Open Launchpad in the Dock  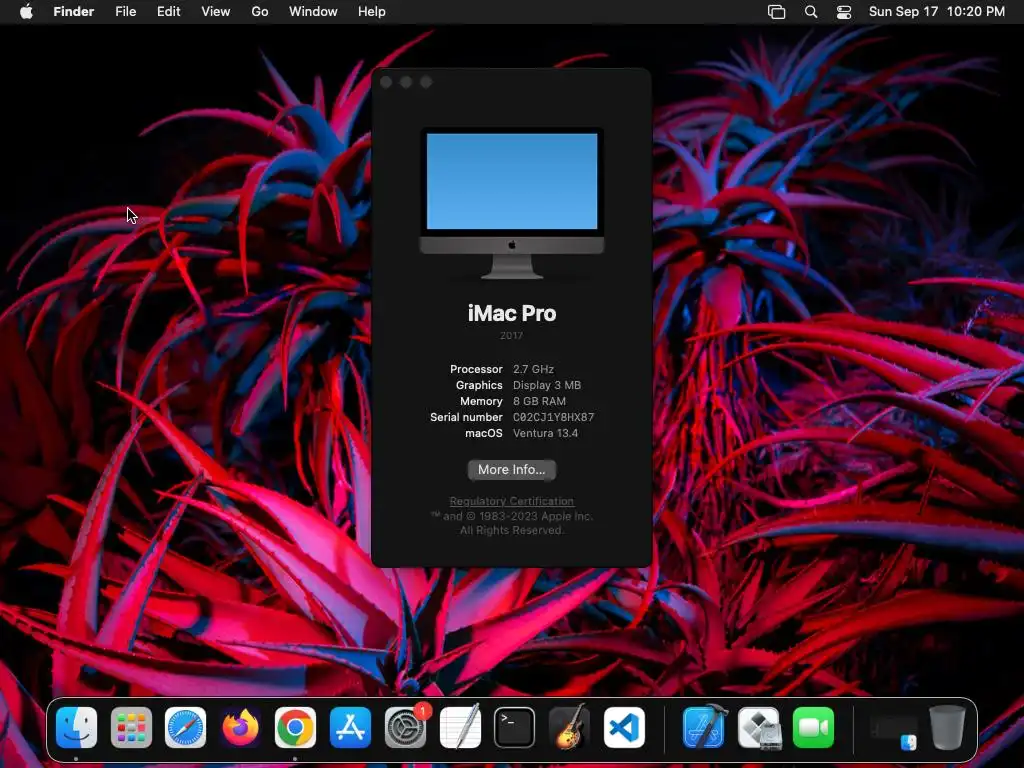pos(131,727)
